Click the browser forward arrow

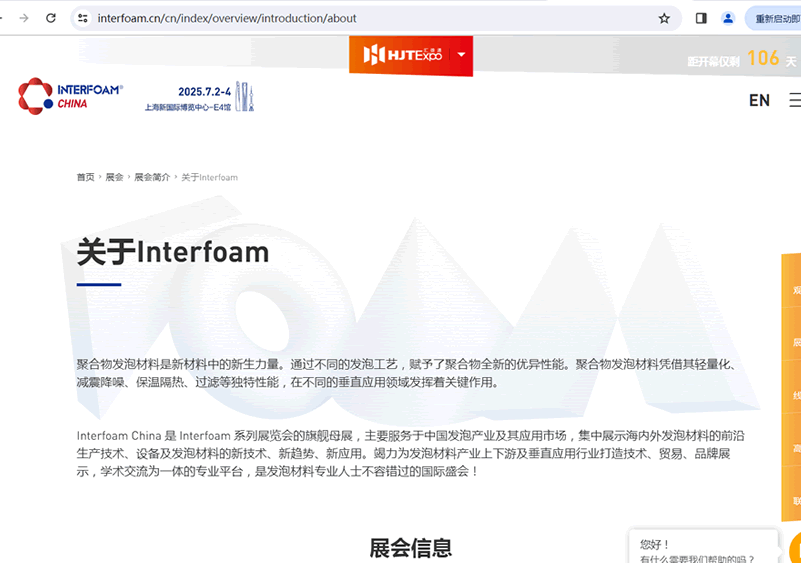[24, 18]
